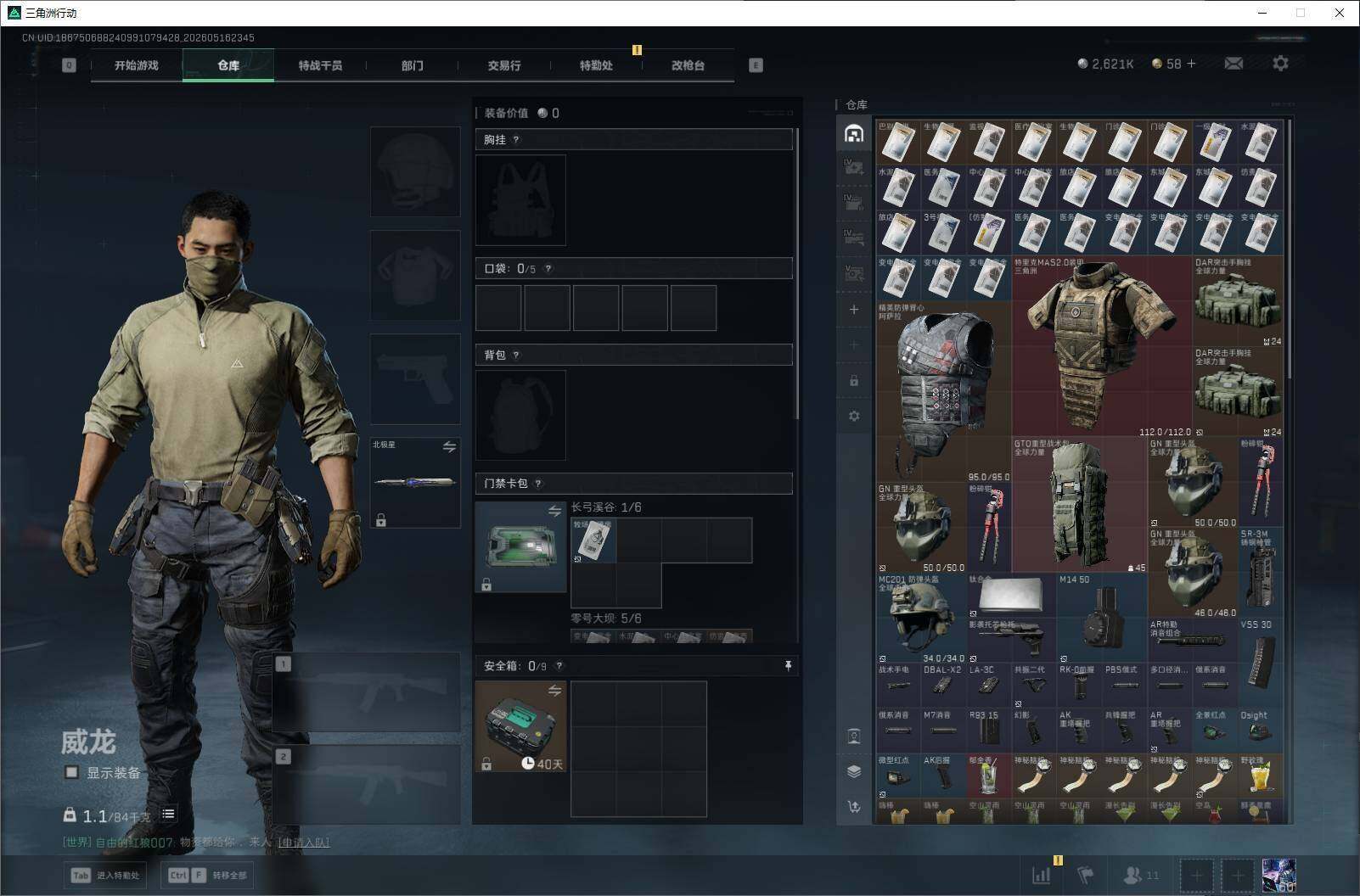Viewport: 1360px width, 896px height.
Task: Click the empty chest rig slot
Action: [520, 200]
